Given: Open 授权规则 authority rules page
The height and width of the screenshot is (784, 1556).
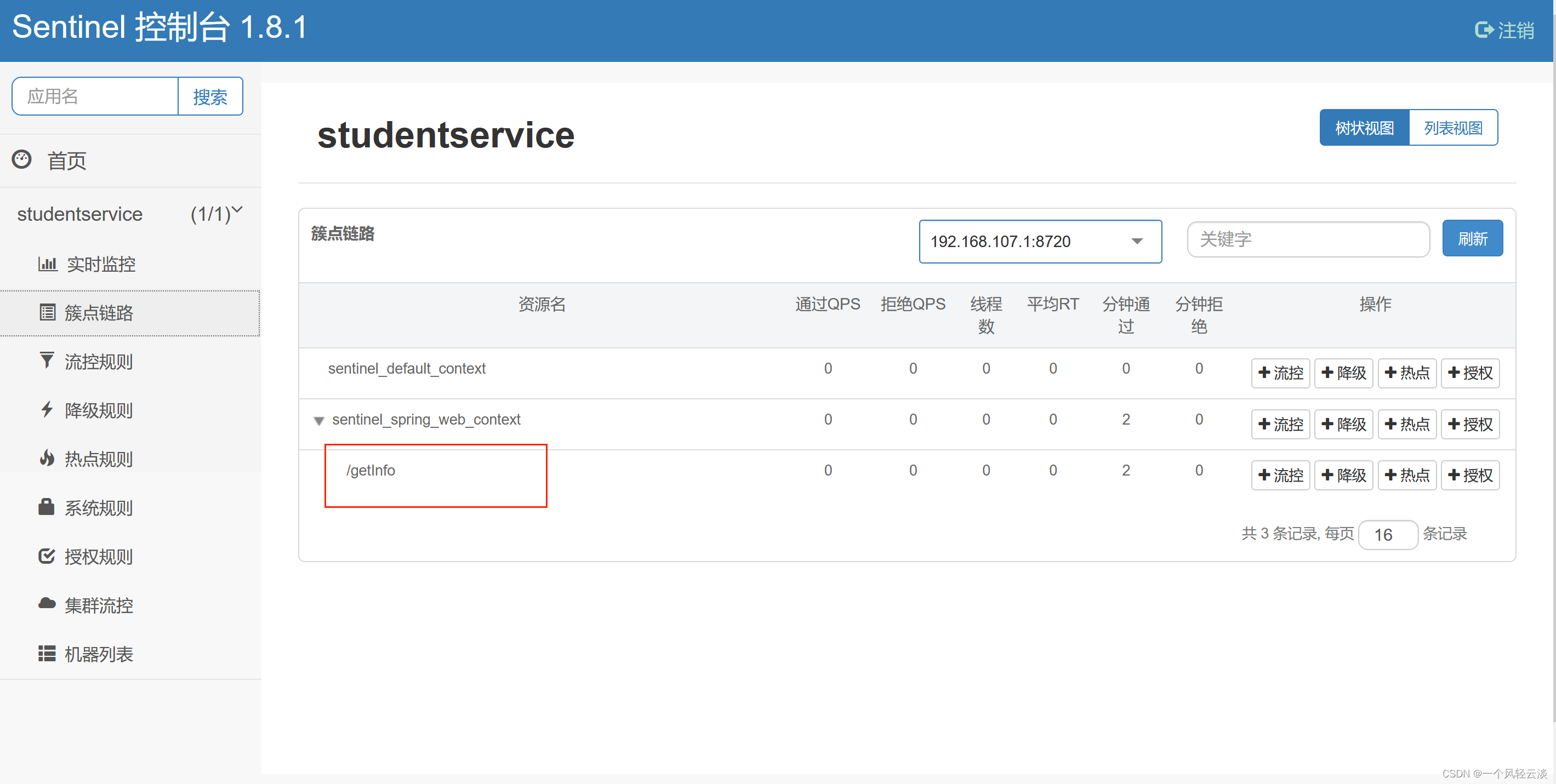Looking at the screenshot, I should click(99, 556).
